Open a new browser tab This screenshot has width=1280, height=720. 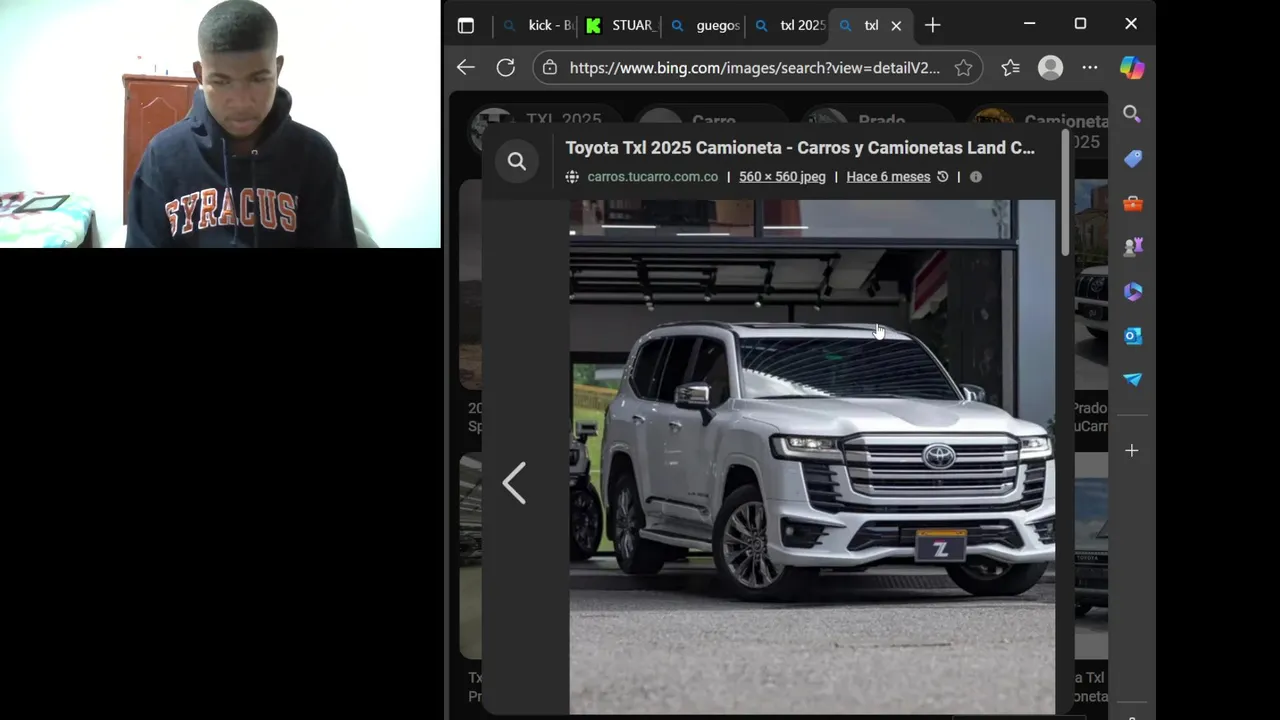(932, 25)
